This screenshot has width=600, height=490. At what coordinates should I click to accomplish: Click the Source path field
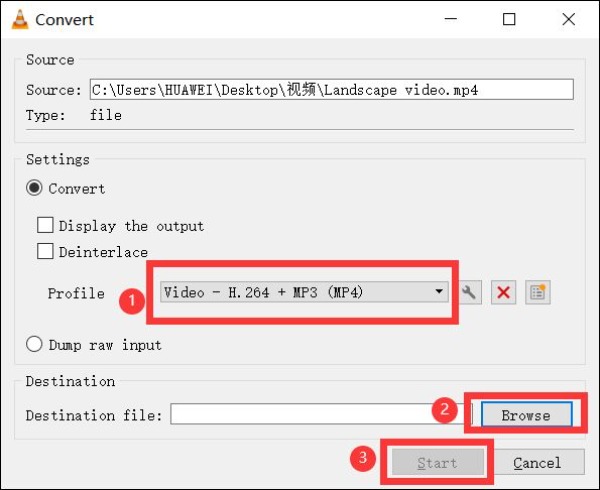pyautogui.click(x=332, y=90)
